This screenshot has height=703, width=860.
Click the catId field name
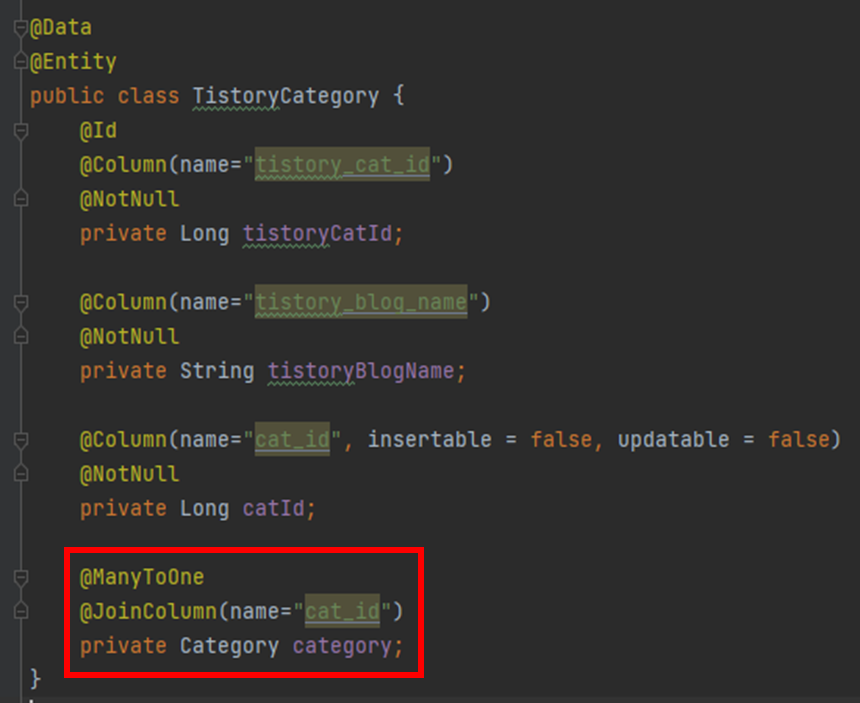(273, 508)
